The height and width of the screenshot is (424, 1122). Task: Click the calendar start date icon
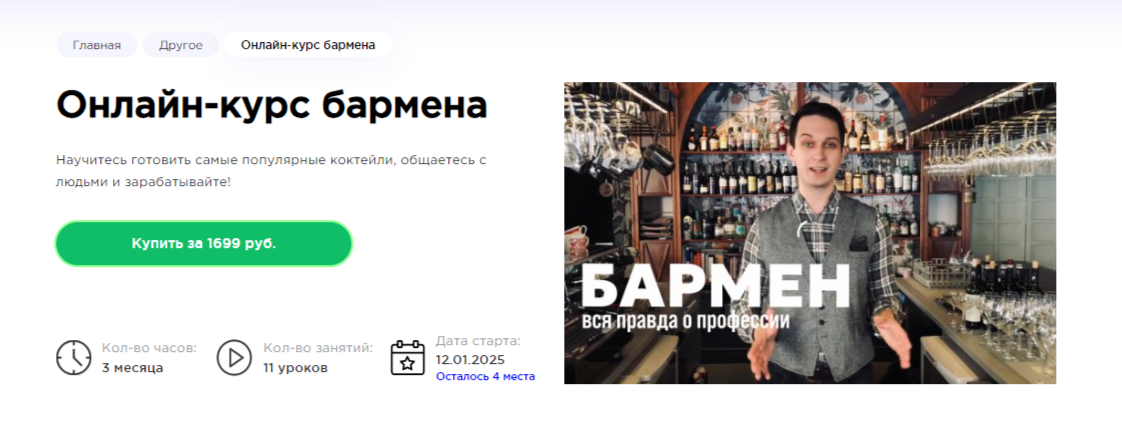[x=408, y=358]
